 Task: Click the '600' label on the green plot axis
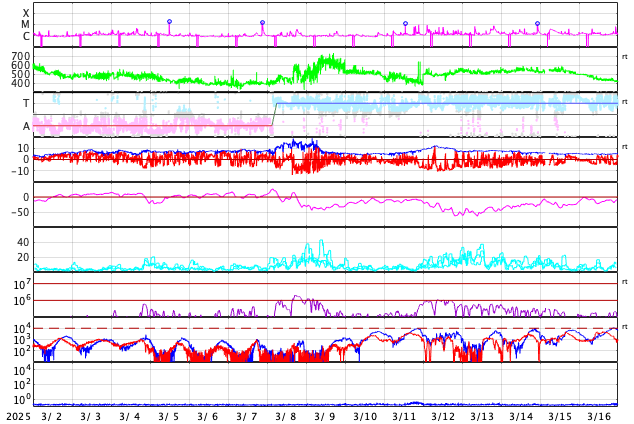[x=21, y=65]
